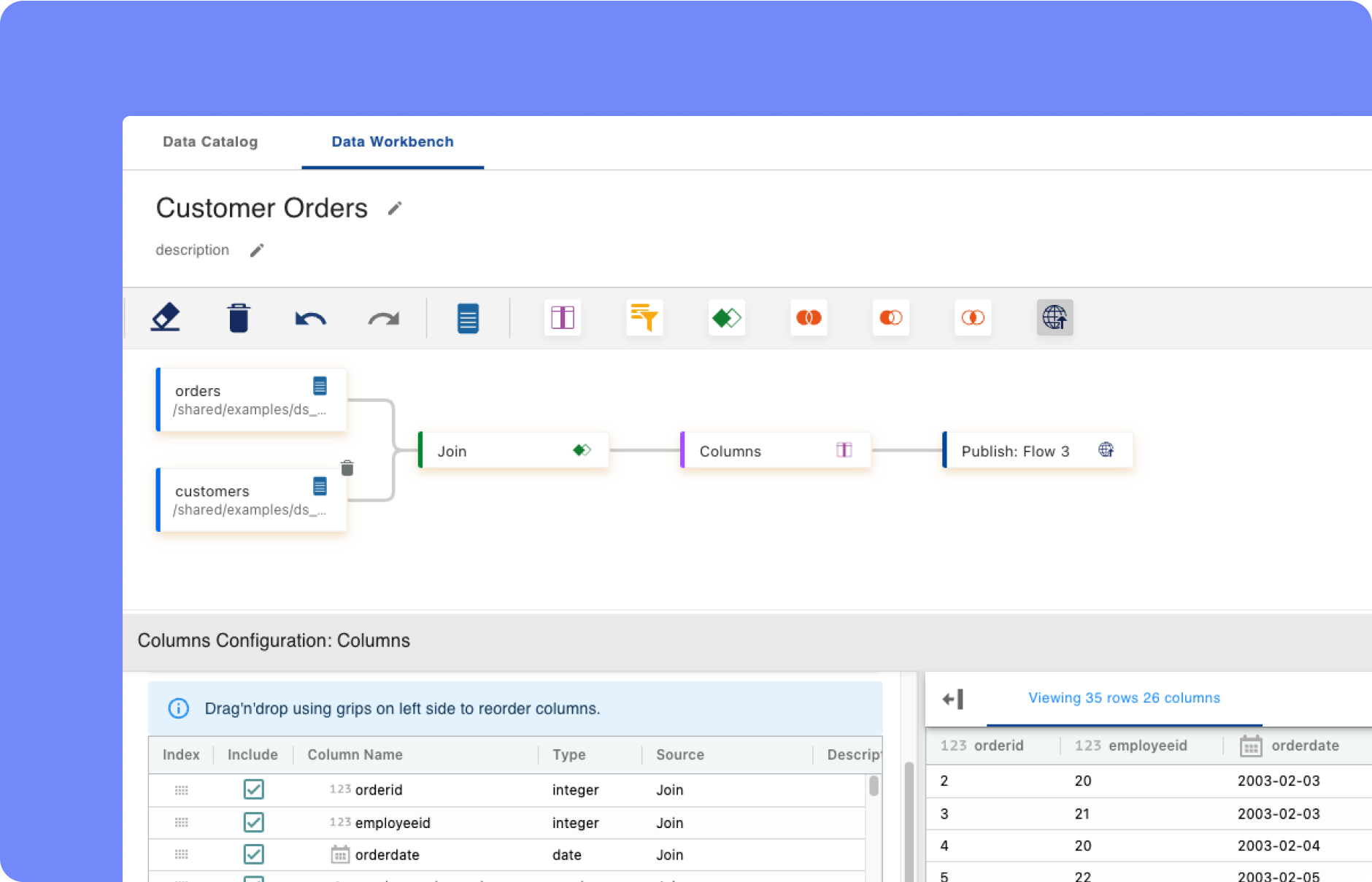
Task: Uncheck Include for employeeid column
Action: click(x=253, y=822)
